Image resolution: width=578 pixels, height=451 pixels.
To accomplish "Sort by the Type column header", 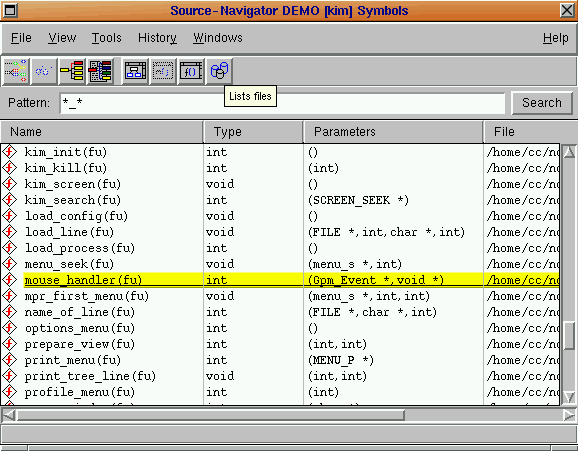I will (253, 132).
